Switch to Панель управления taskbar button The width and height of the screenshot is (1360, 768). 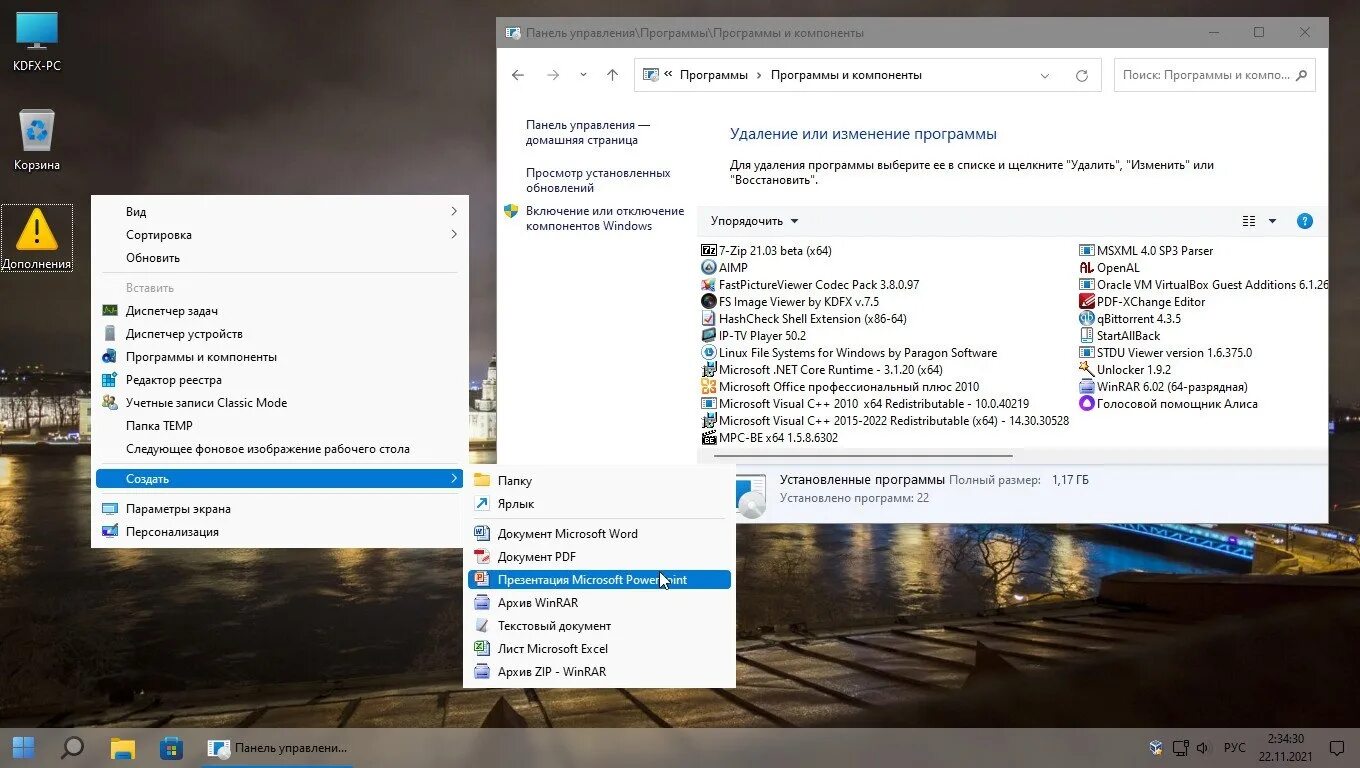coord(279,747)
